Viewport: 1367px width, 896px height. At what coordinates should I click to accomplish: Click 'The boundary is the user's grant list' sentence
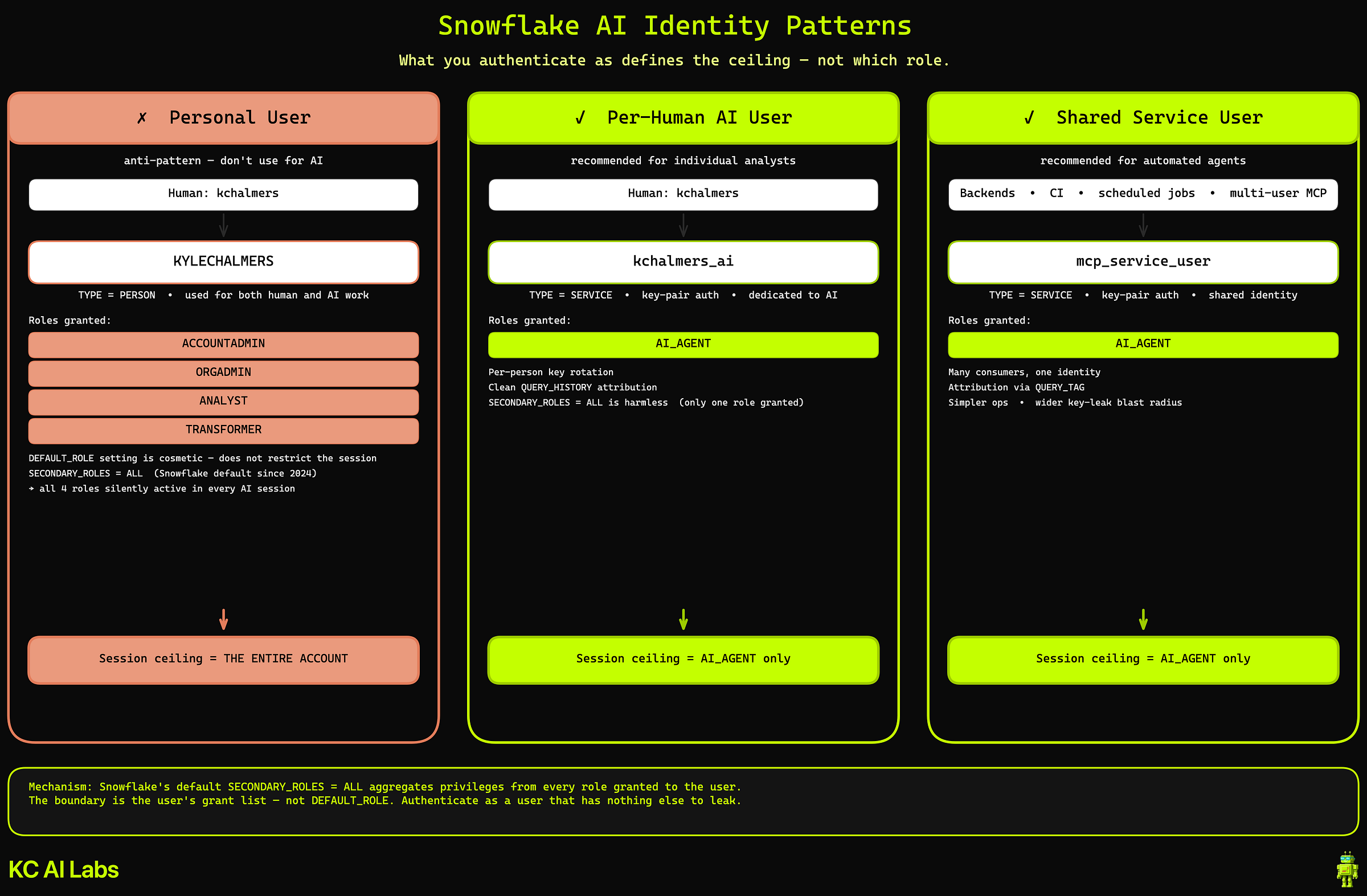(385, 801)
